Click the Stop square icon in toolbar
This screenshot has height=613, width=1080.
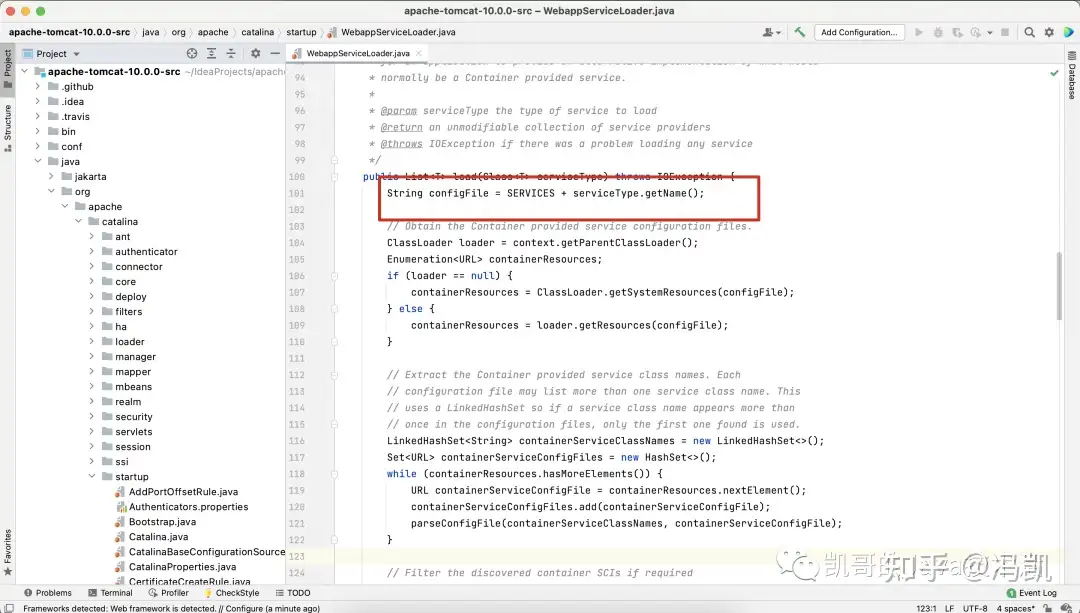[x=1005, y=32]
